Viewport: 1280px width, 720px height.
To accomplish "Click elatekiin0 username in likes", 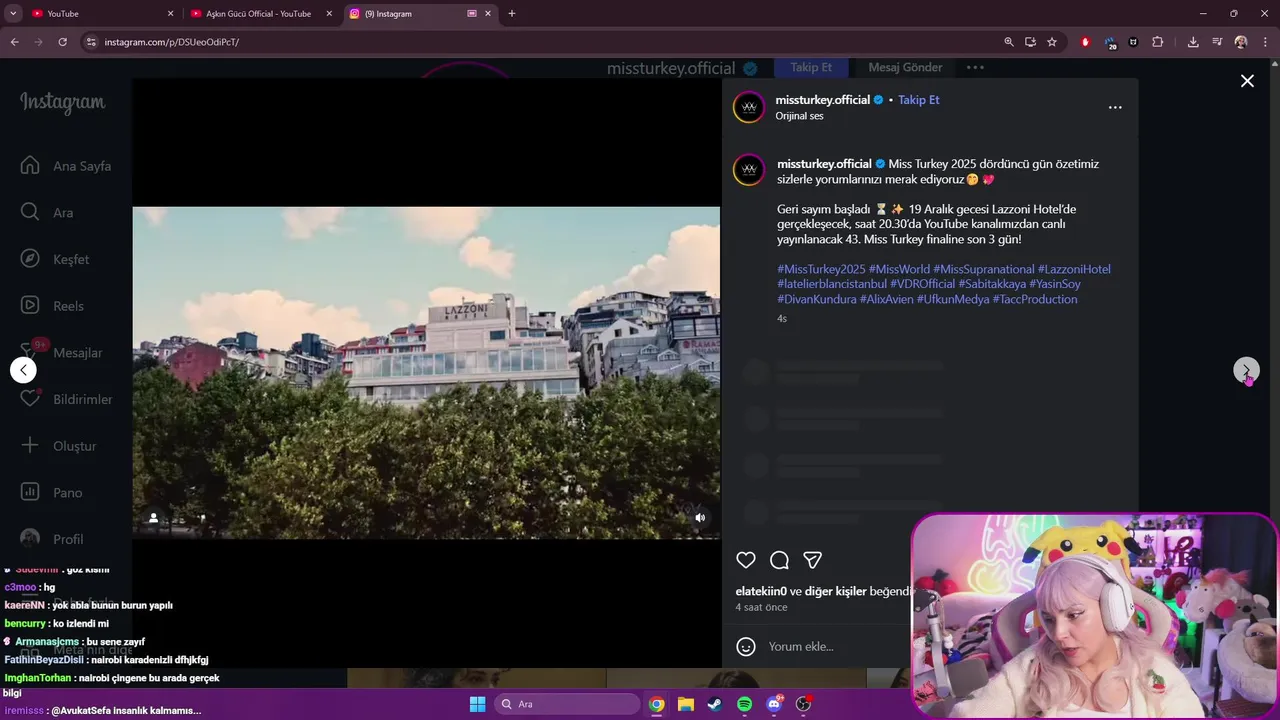I will [x=761, y=591].
